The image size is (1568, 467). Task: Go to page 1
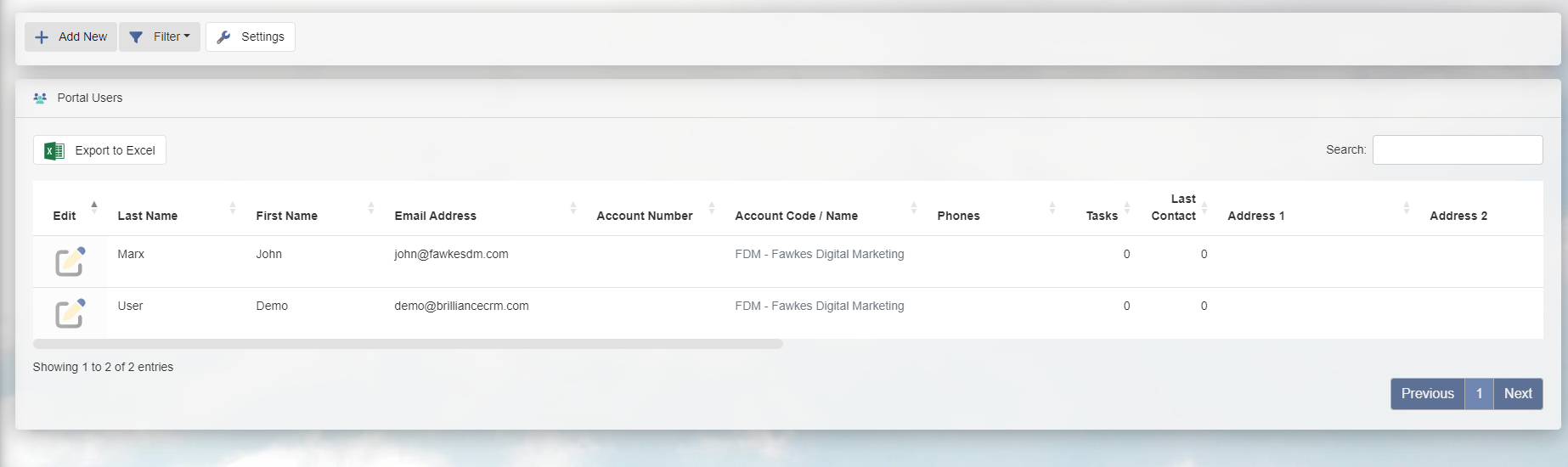coord(1479,394)
